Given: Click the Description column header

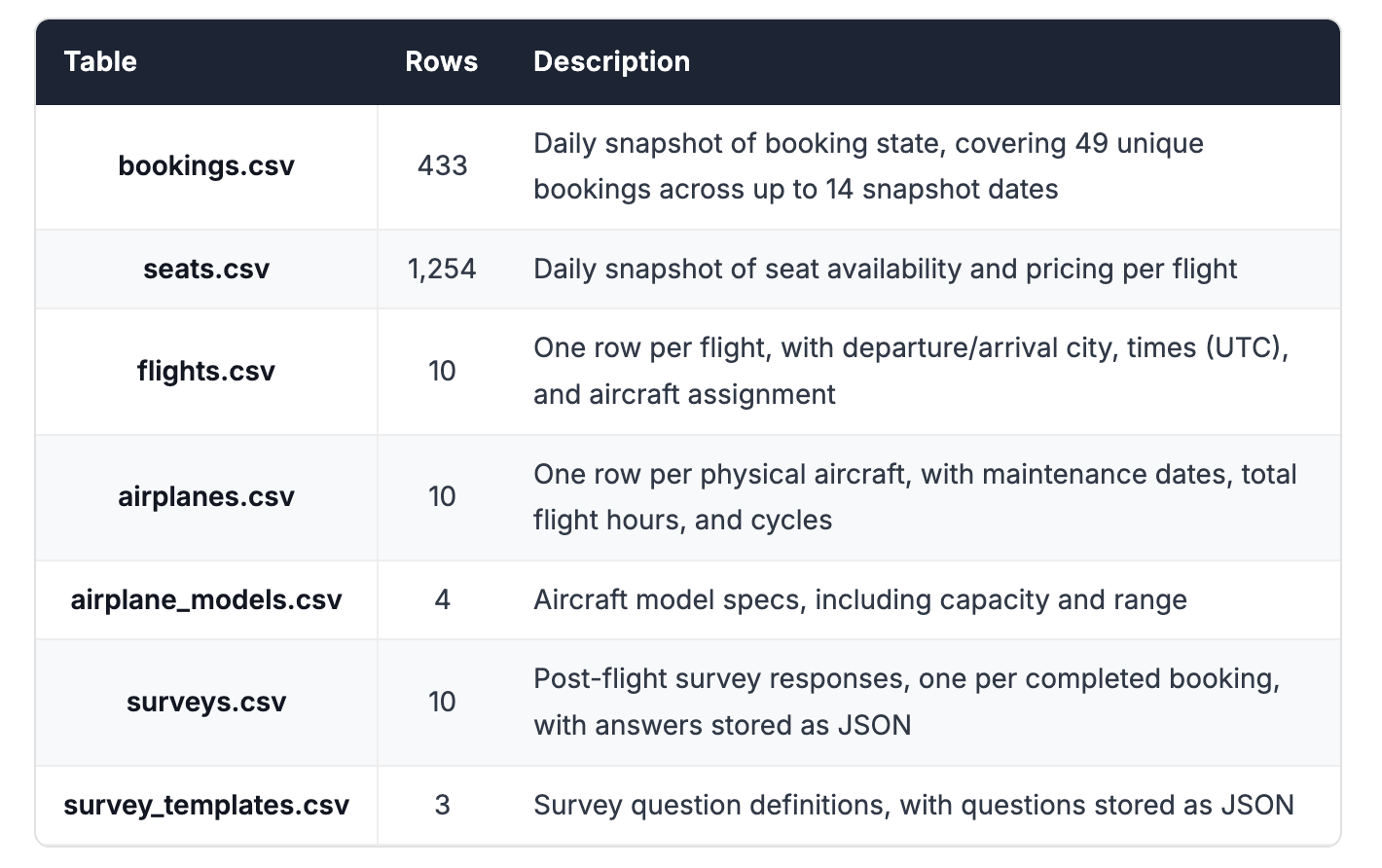Looking at the screenshot, I should click(x=611, y=61).
